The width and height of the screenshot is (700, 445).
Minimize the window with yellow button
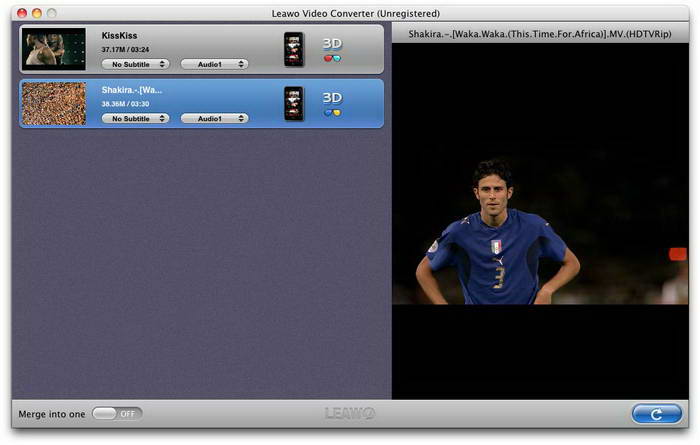pos(37,13)
